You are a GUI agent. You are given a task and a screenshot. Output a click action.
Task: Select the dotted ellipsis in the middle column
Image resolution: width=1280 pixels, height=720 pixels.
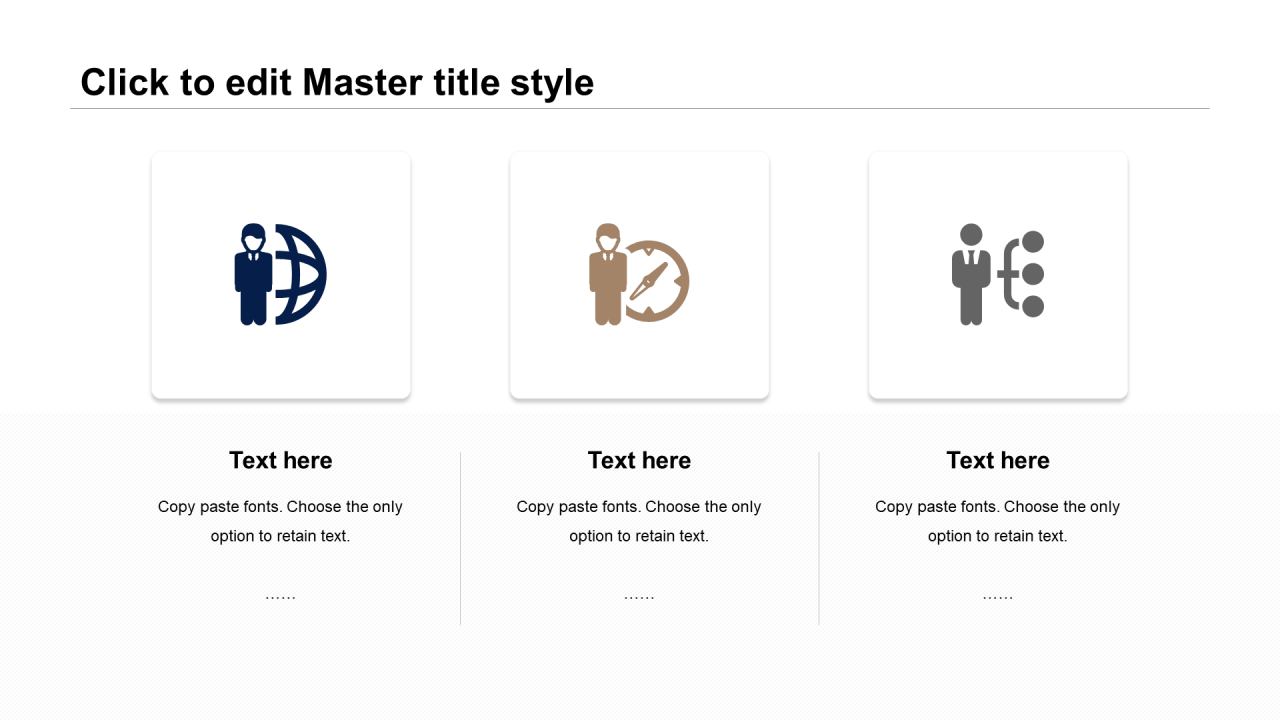click(639, 597)
